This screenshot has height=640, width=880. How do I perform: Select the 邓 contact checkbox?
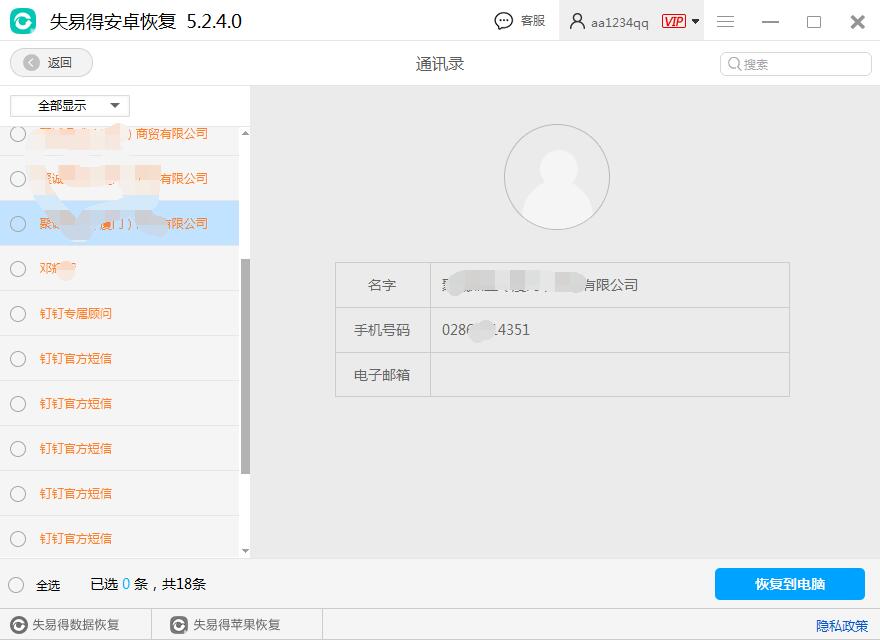coord(17,269)
